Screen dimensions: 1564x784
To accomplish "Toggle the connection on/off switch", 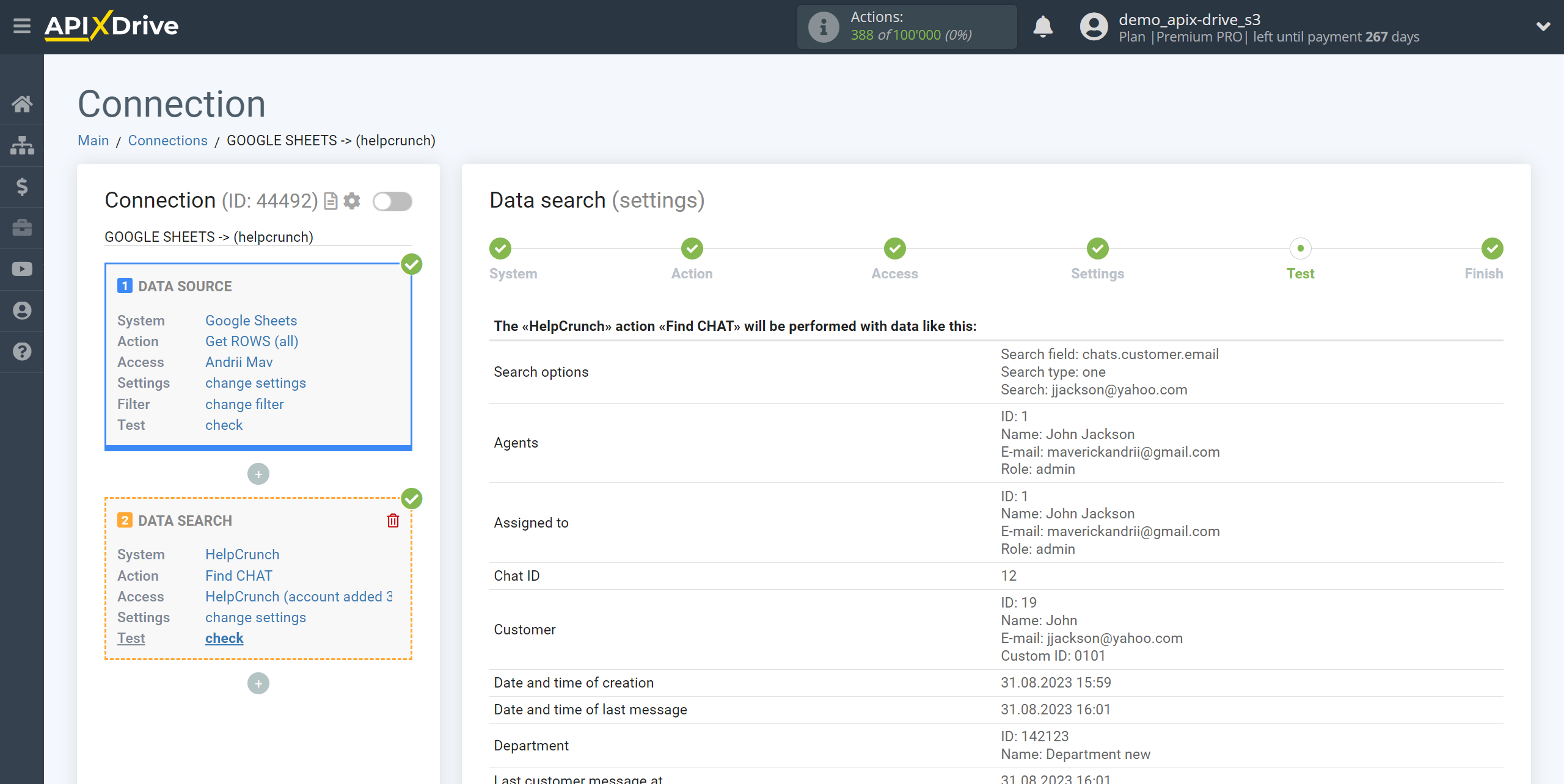I will click(392, 201).
